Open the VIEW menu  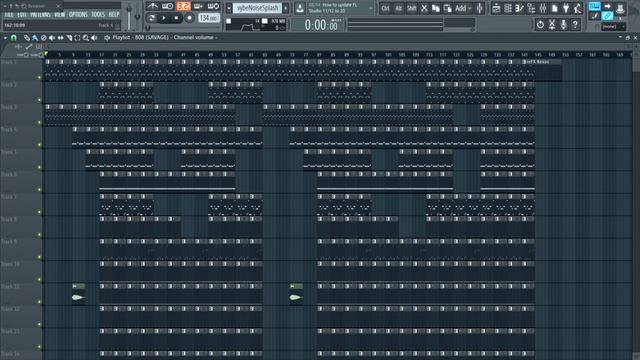[59, 15]
